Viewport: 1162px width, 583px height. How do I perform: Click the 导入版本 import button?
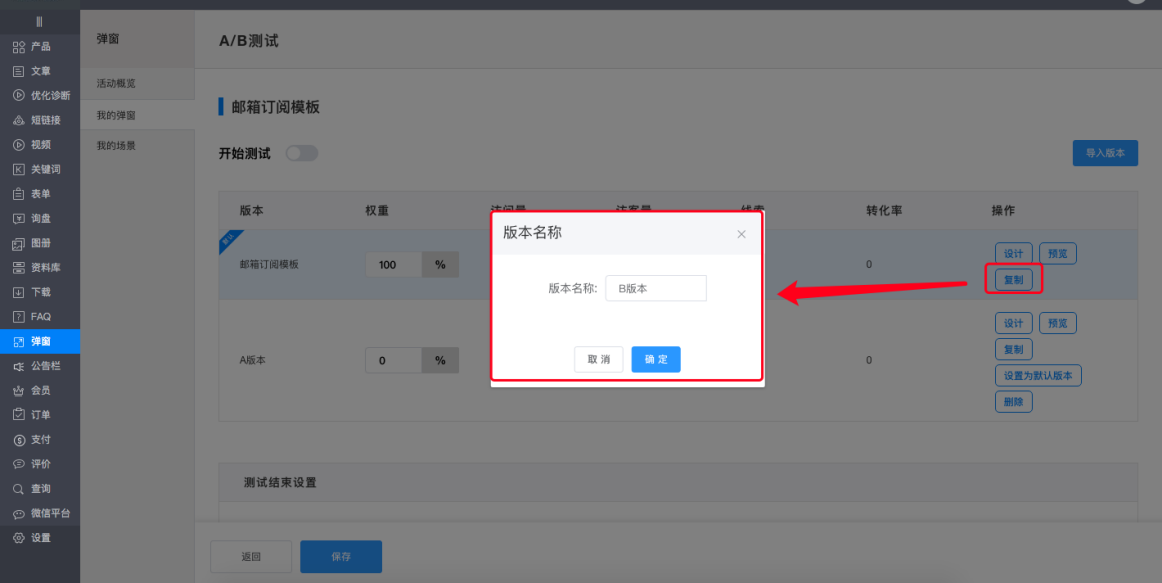coord(1105,152)
